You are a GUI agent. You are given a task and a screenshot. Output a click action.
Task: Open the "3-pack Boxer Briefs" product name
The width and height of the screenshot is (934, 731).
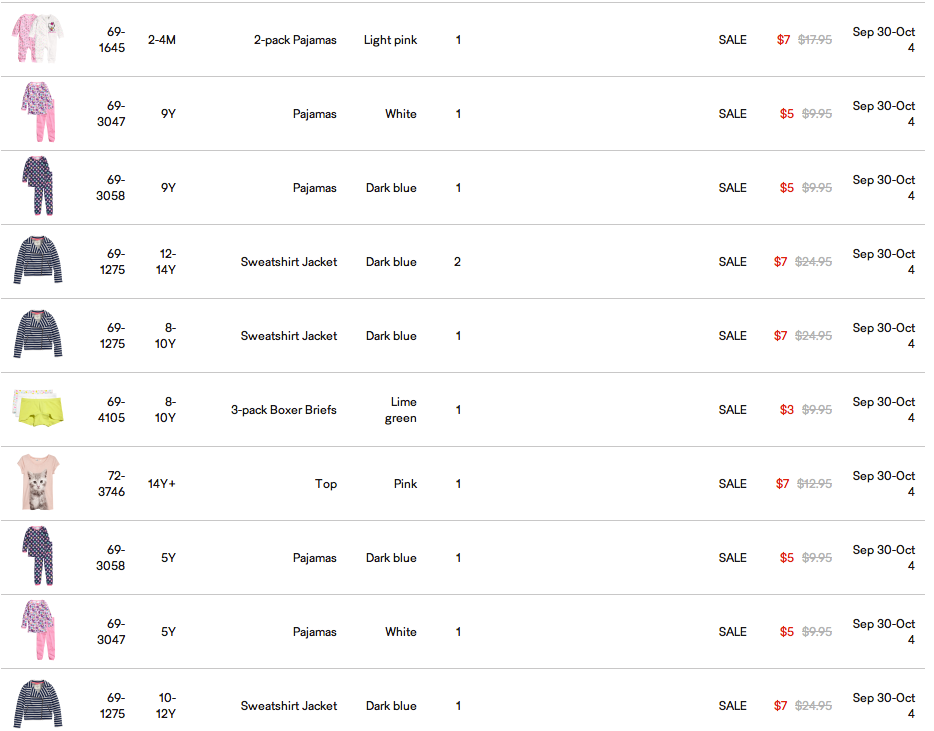284,410
